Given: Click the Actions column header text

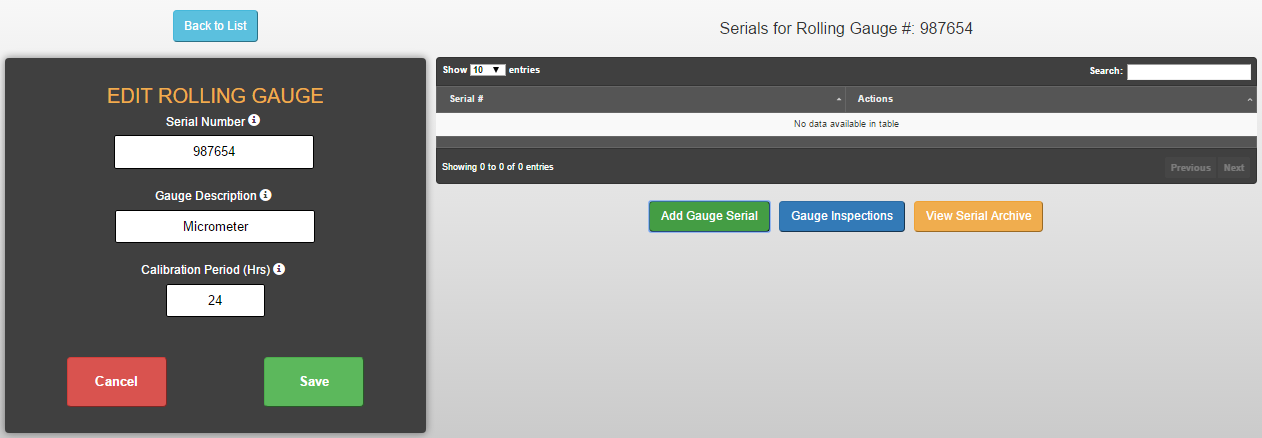Looking at the screenshot, I should [875, 99].
